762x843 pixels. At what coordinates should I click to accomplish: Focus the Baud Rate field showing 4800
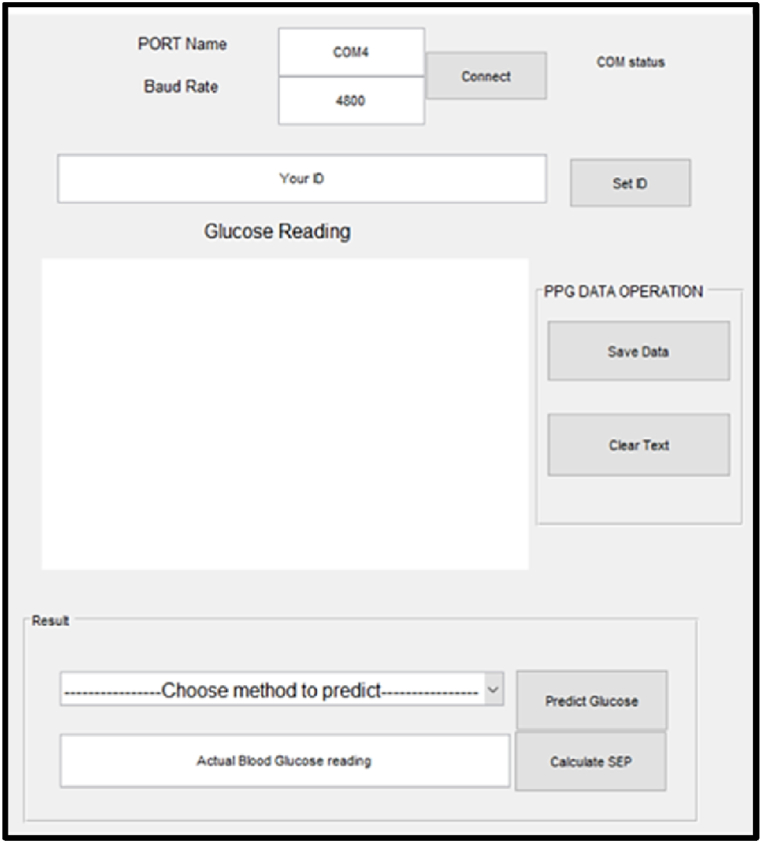351,101
